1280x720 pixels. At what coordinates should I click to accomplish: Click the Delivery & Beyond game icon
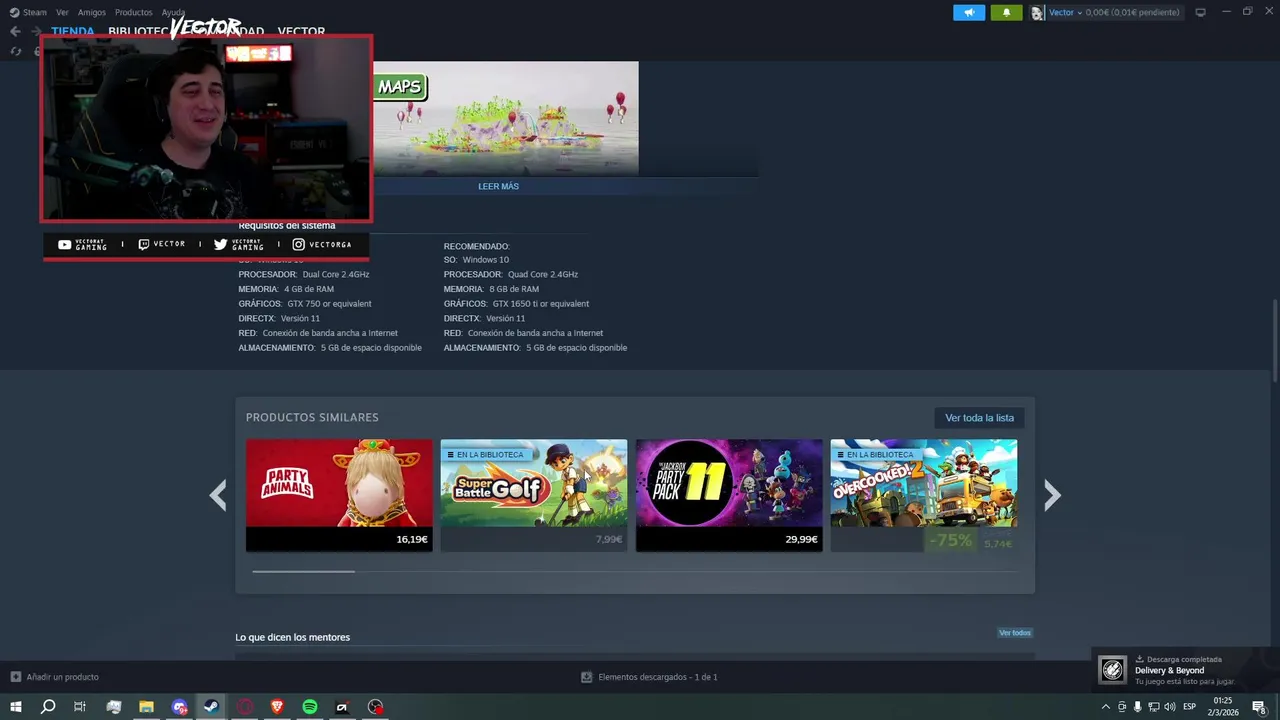coord(1112,670)
